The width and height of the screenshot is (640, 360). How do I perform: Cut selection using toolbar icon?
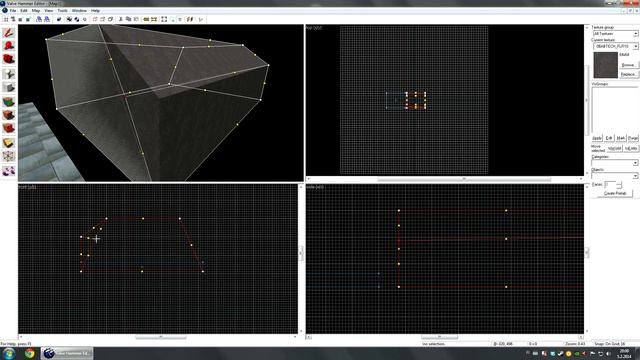[x=120, y=19]
